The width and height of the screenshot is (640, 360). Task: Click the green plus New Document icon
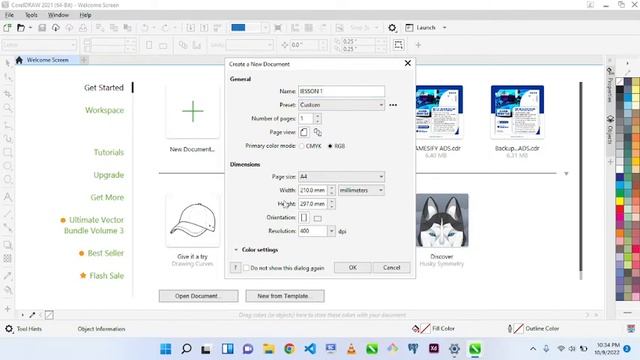click(193, 111)
